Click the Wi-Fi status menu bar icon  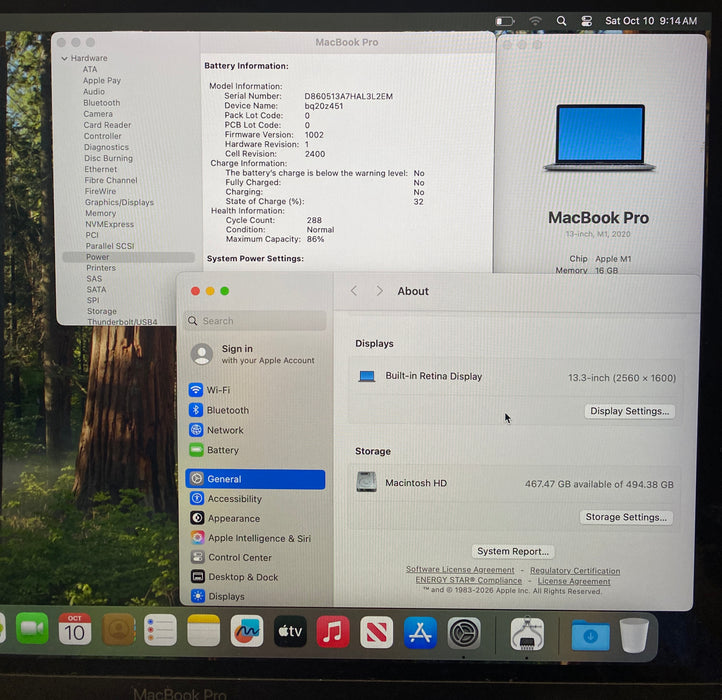[x=535, y=21]
